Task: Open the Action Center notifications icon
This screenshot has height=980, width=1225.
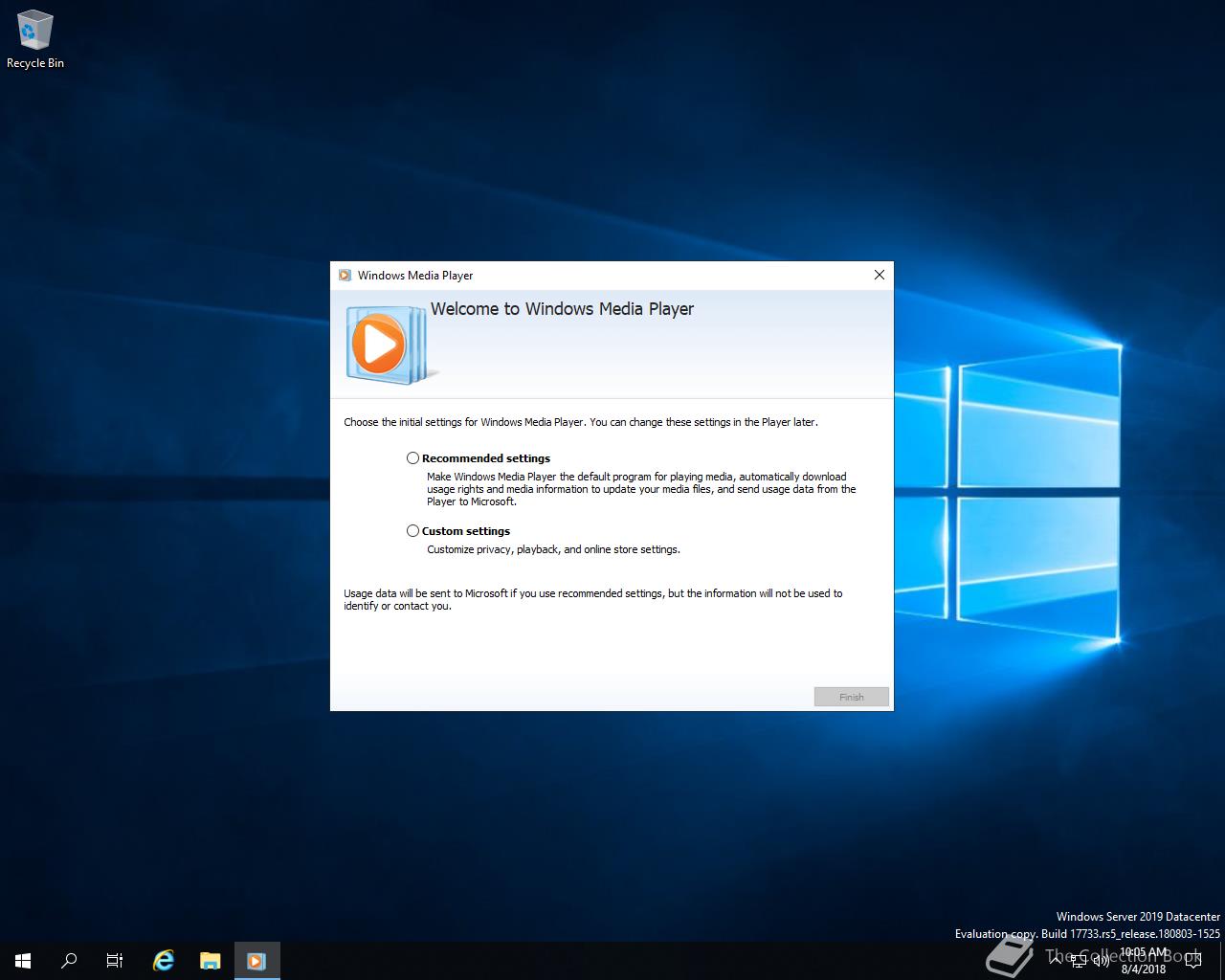Action: coord(1192,961)
